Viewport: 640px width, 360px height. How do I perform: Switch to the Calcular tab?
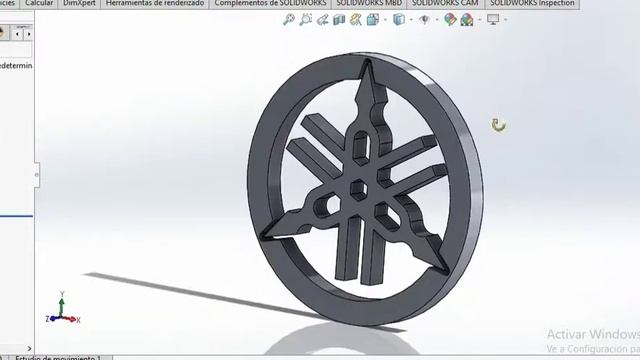pos(39,4)
